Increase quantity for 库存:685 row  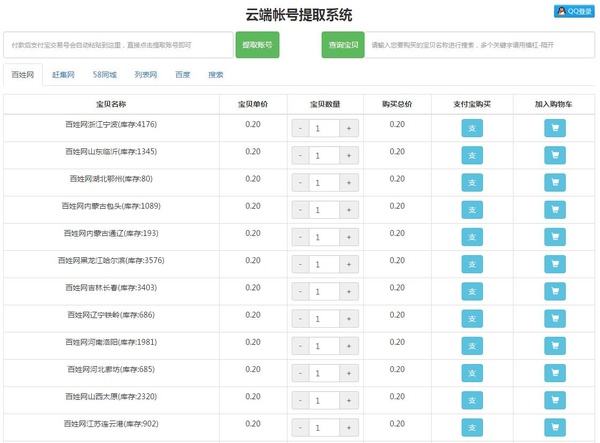(349, 373)
